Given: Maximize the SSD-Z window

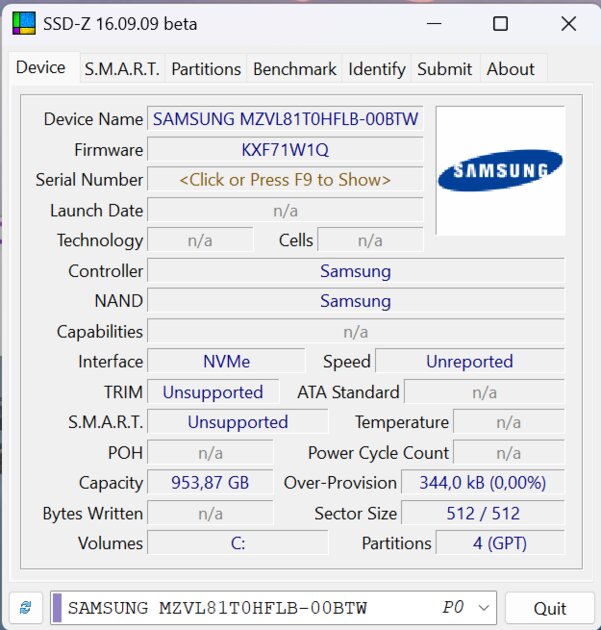Looking at the screenshot, I should click(x=500, y=24).
